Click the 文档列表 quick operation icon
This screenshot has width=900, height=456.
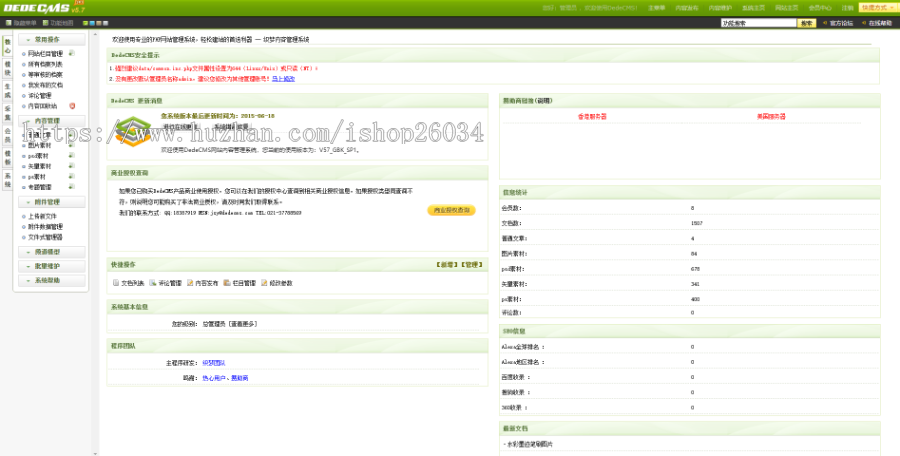pyautogui.click(x=116, y=283)
